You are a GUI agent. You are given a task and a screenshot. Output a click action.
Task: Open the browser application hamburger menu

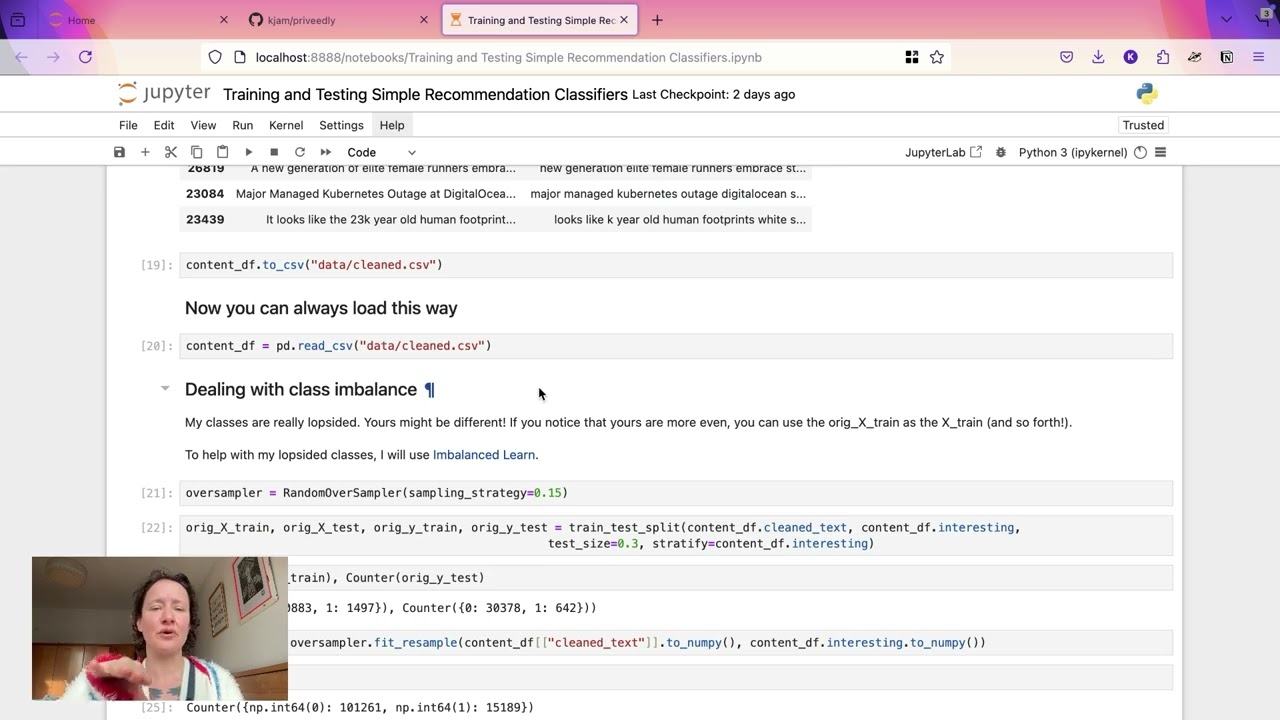[x=1258, y=57]
